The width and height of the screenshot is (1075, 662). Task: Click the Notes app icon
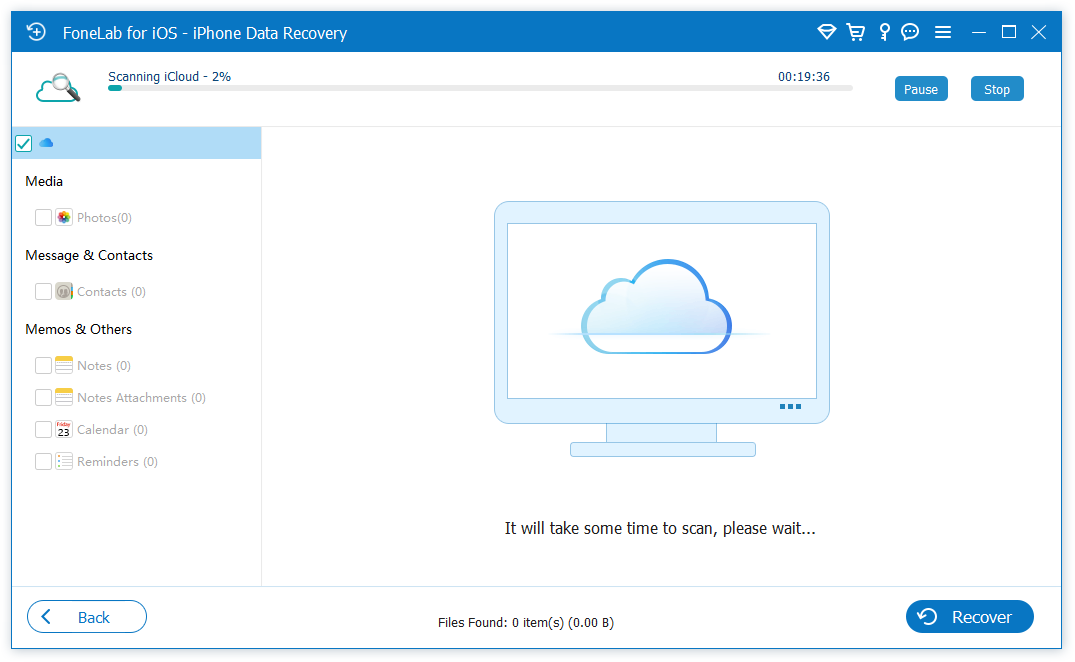(64, 365)
